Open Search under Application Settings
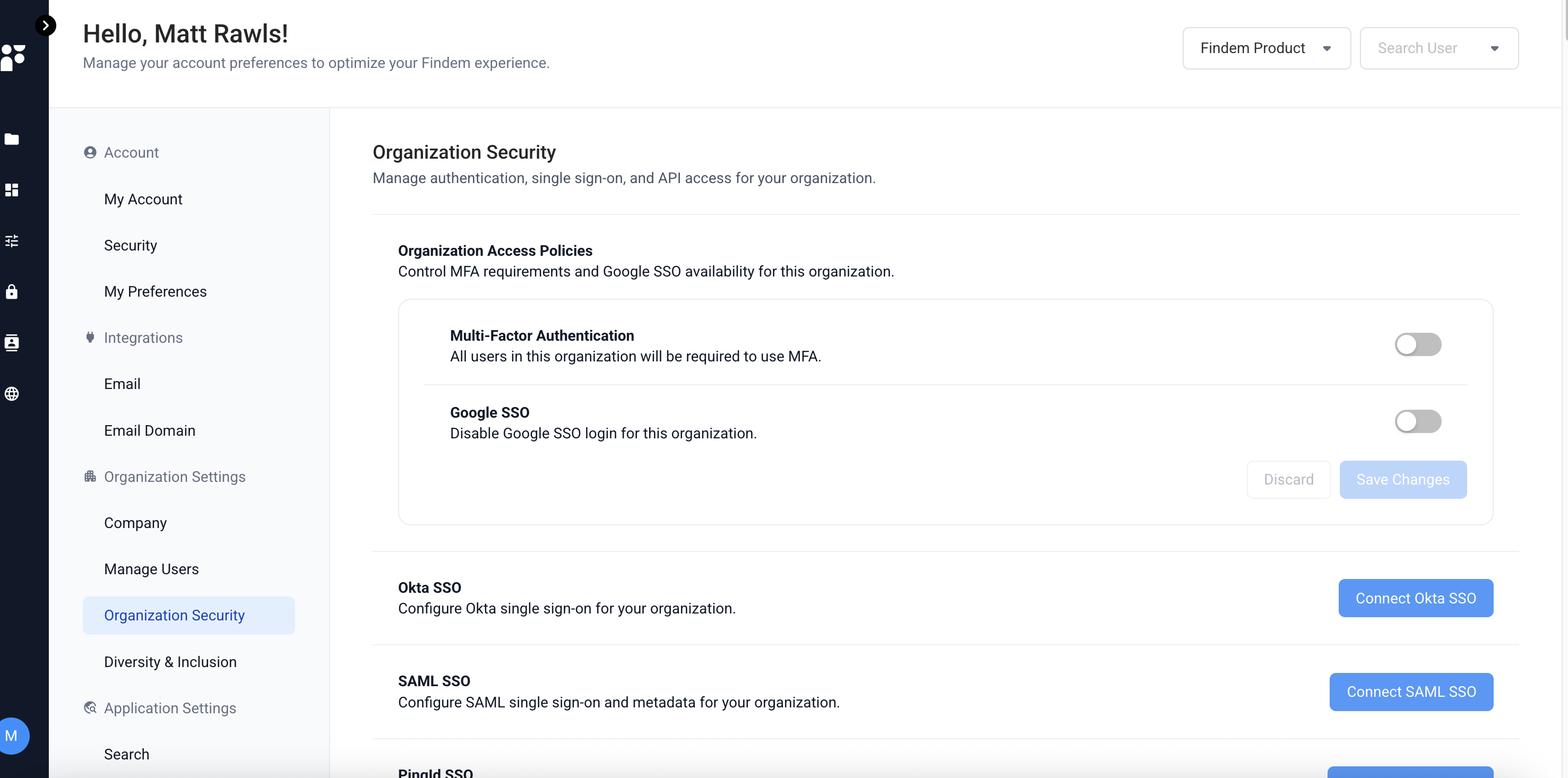The width and height of the screenshot is (1568, 778). point(127,754)
